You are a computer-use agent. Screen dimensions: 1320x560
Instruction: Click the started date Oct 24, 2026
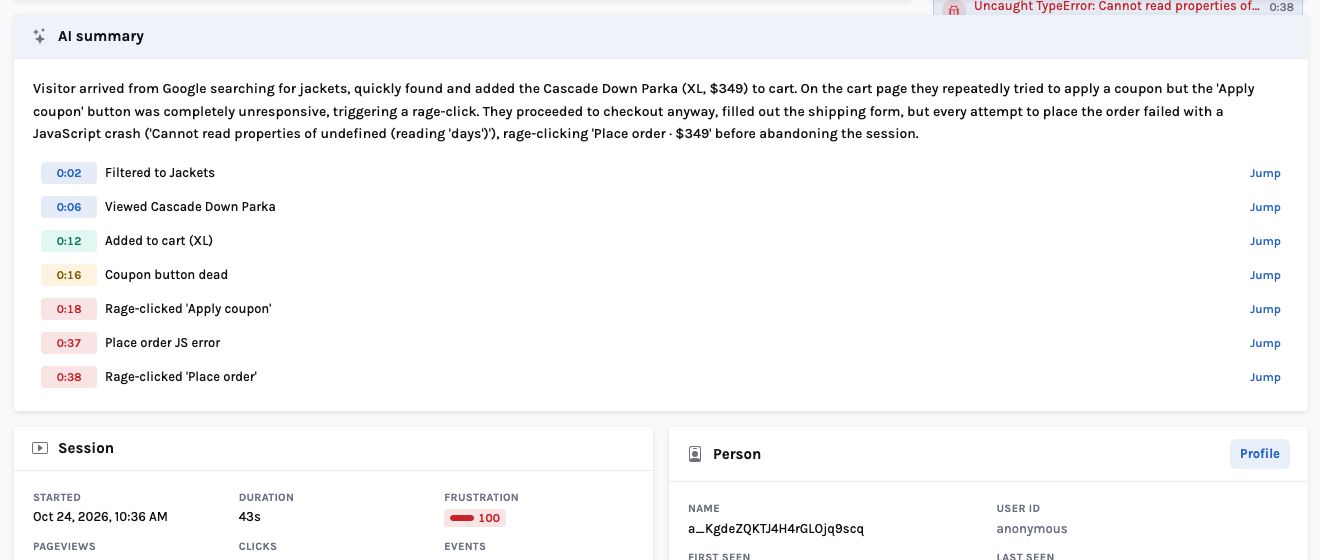pos(100,517)
